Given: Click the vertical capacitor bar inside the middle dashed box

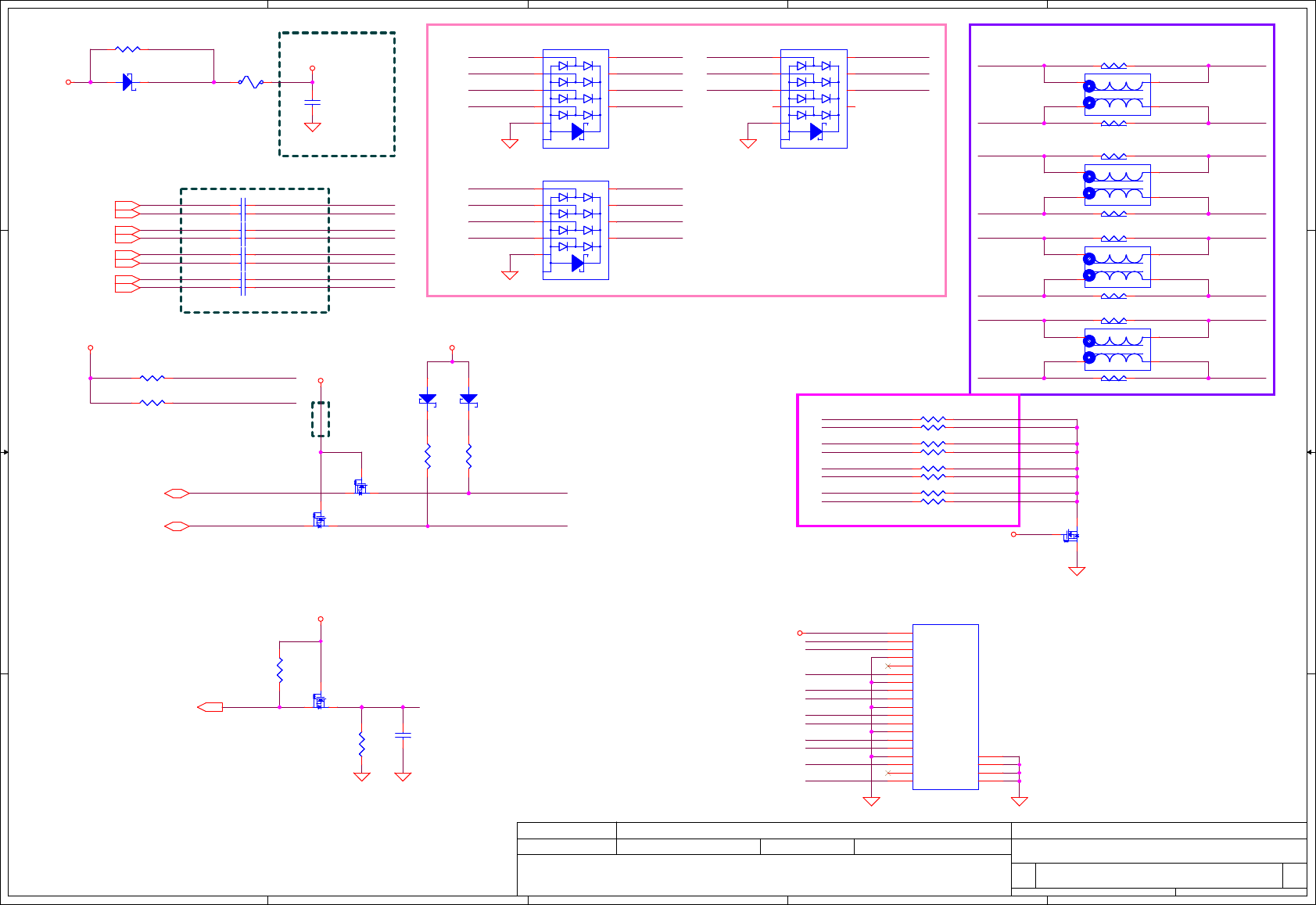Looking at the screenshot, I should [x=243, y=246].
